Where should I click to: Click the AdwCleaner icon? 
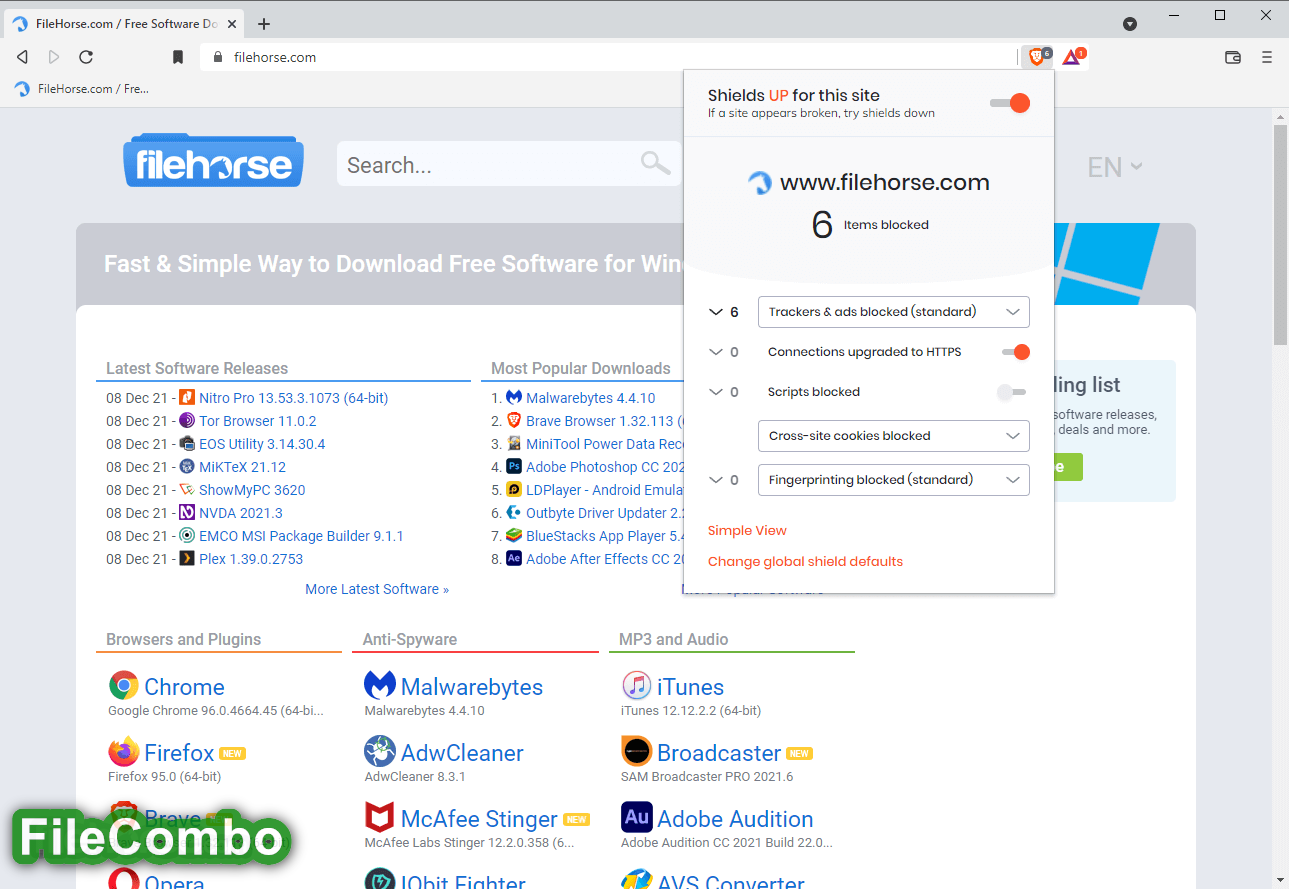380,752
